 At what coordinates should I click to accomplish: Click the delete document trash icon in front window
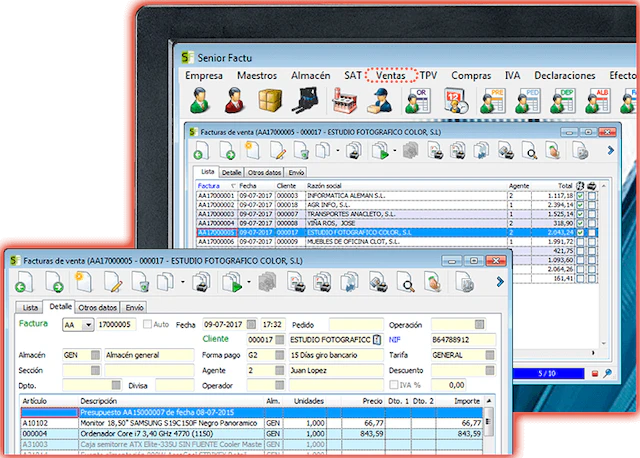[x=140, y=282]
